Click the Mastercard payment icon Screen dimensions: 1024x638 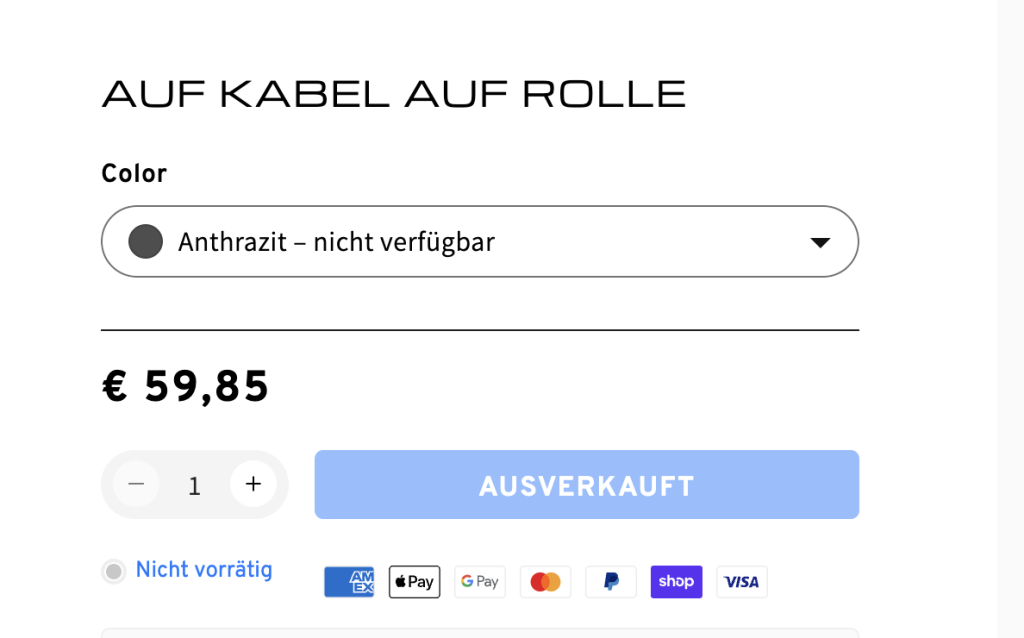click(x=545, y=582)
